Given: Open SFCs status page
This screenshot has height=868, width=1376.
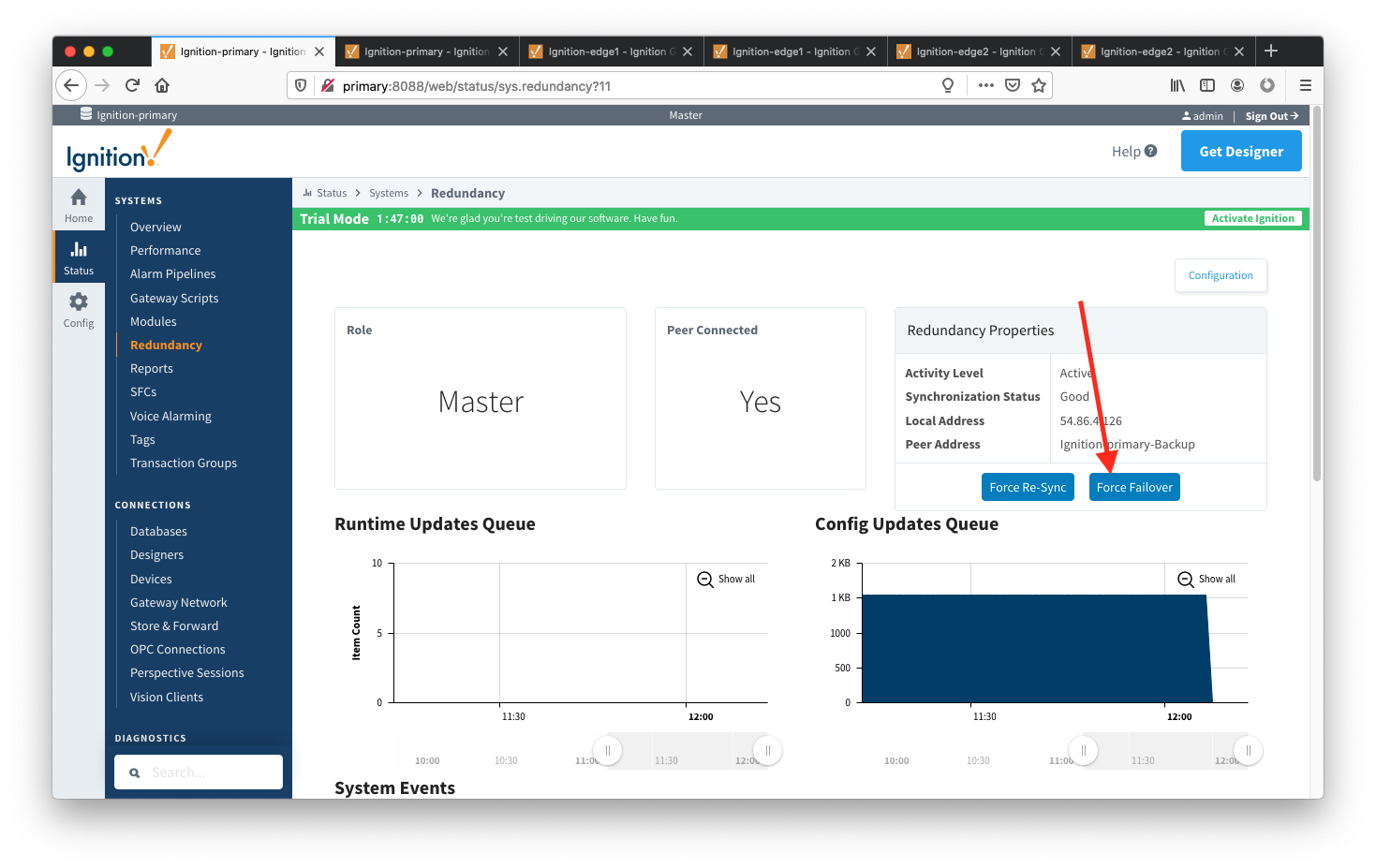Looking at the screenshot, I should (143, 391).
